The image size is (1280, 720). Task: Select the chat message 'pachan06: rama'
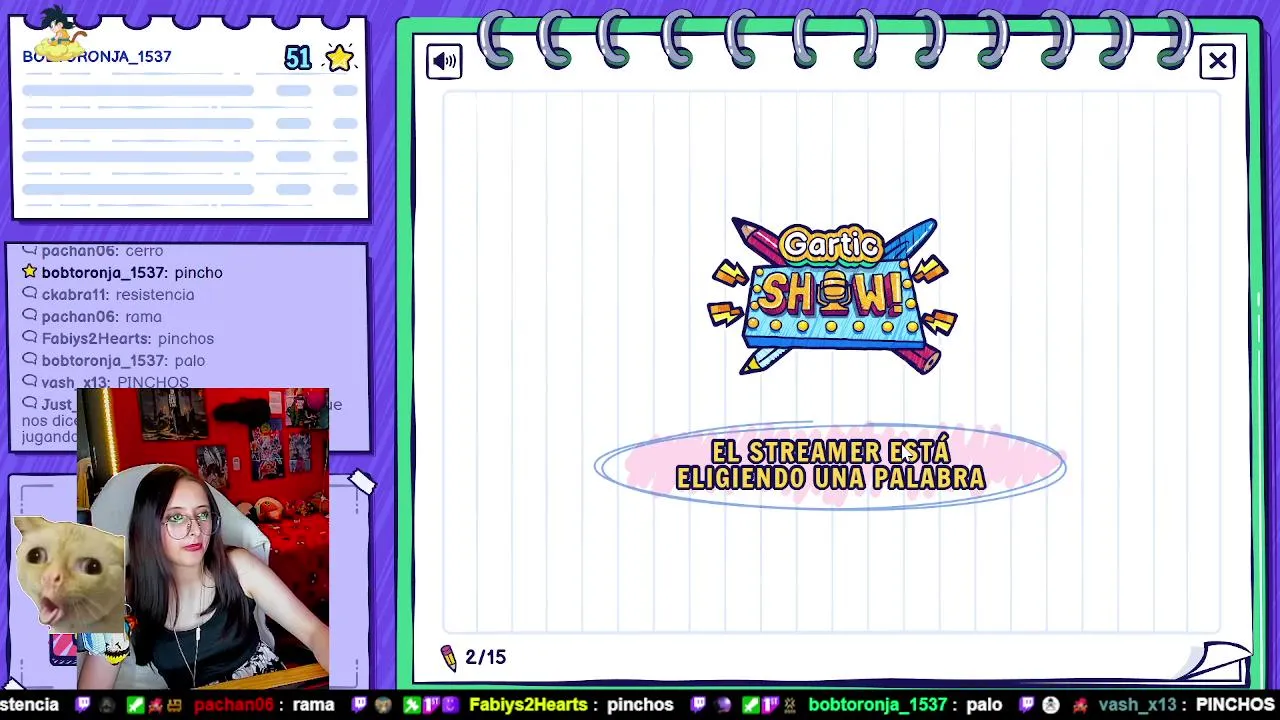click(x=101, y=316)
